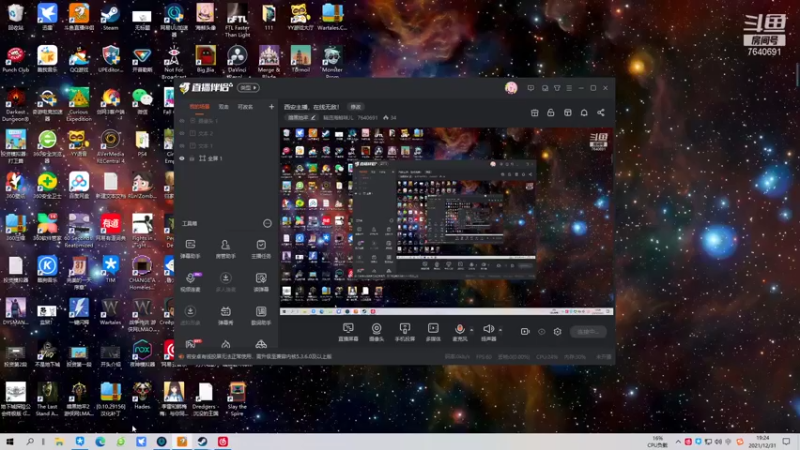Expand microphone options arrow

point(471,330)
